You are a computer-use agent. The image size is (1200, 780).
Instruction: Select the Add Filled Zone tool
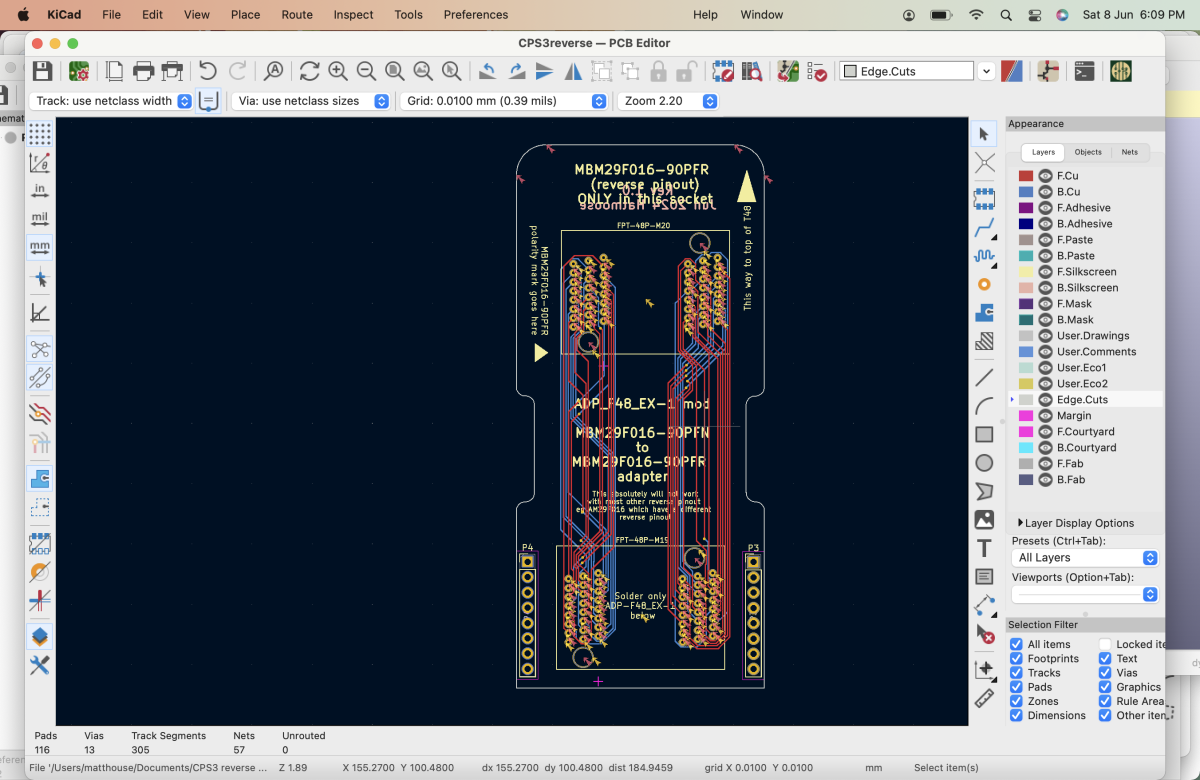pyautogui.click(x=984, y=313)
